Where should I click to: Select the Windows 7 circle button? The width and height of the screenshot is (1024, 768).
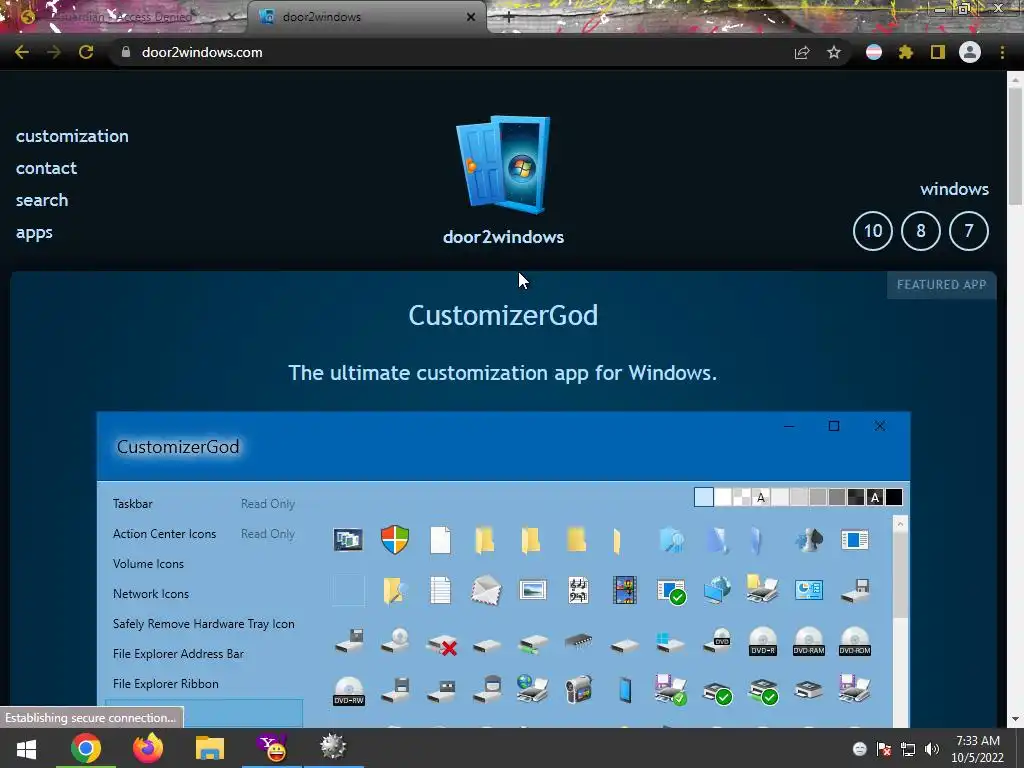(968, 231)
